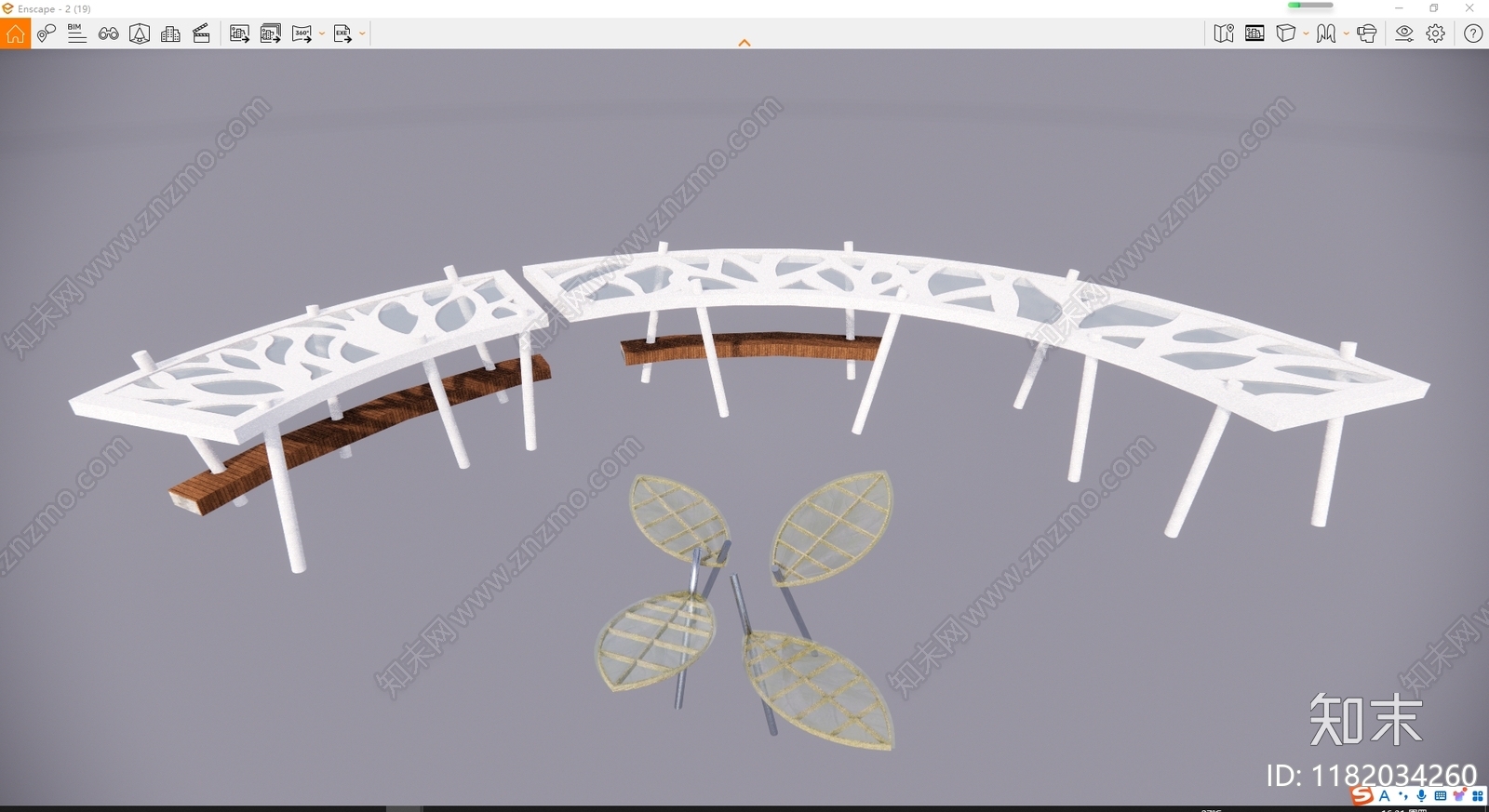Toggle the punctuation mode in the input bar
The height and width of the screenshot is (812, 1489).
coord(1402,796)
